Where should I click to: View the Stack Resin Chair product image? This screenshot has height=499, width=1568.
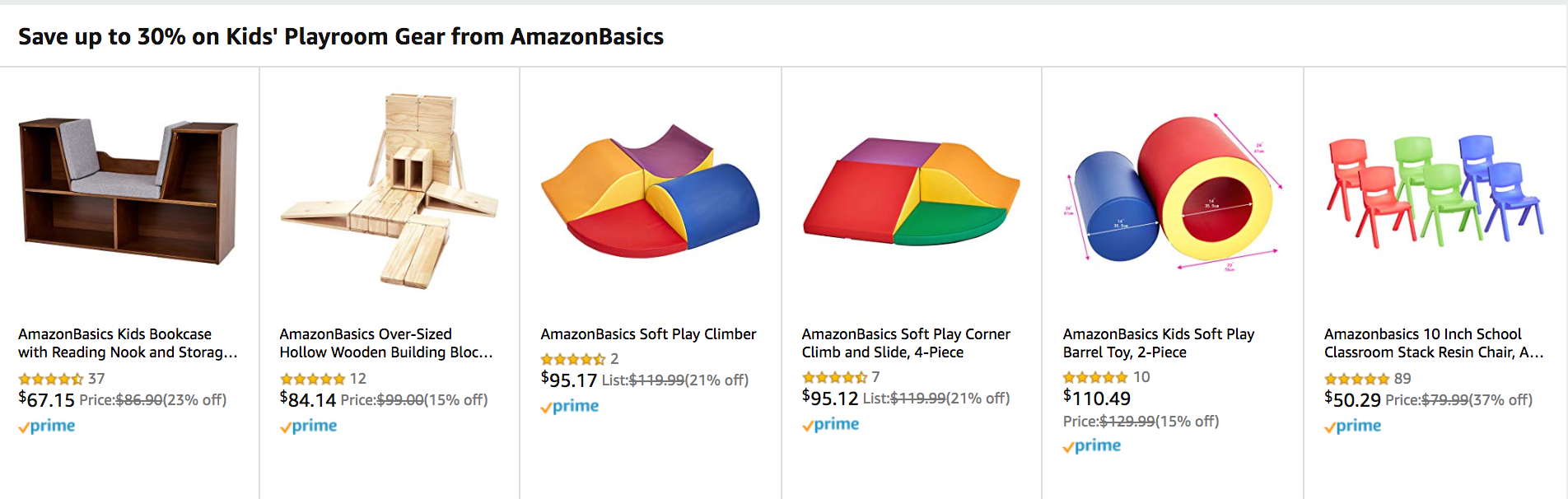[1434, 191]
